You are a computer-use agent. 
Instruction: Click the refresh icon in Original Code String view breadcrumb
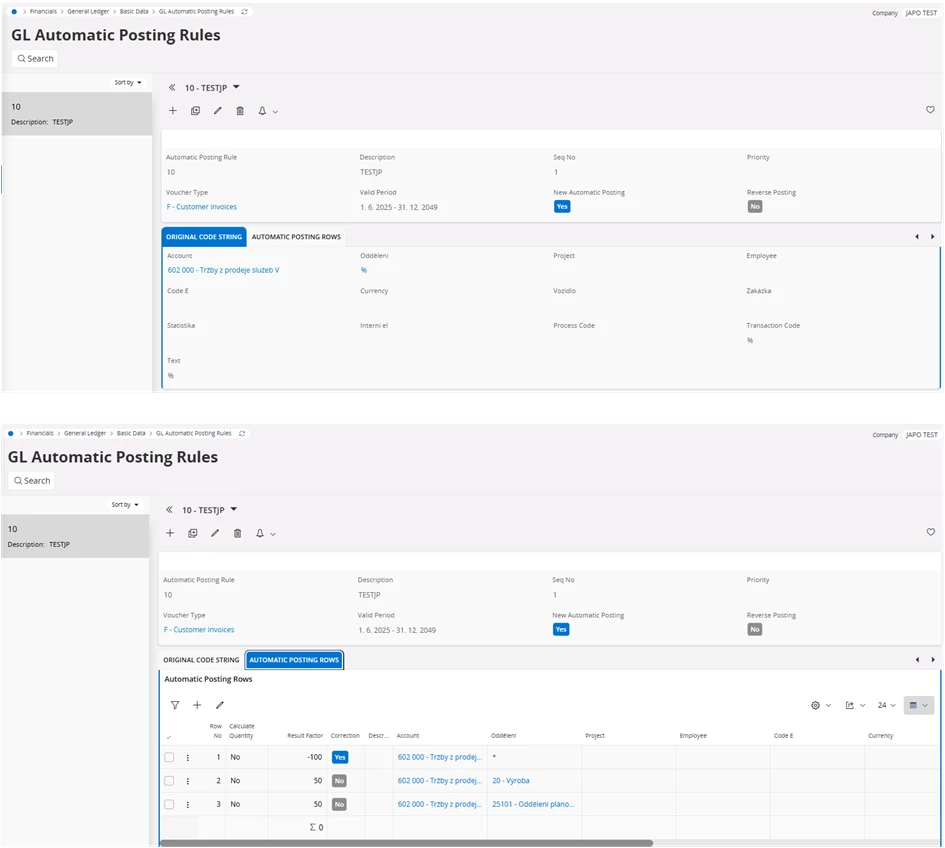click(x=244, y=11)
